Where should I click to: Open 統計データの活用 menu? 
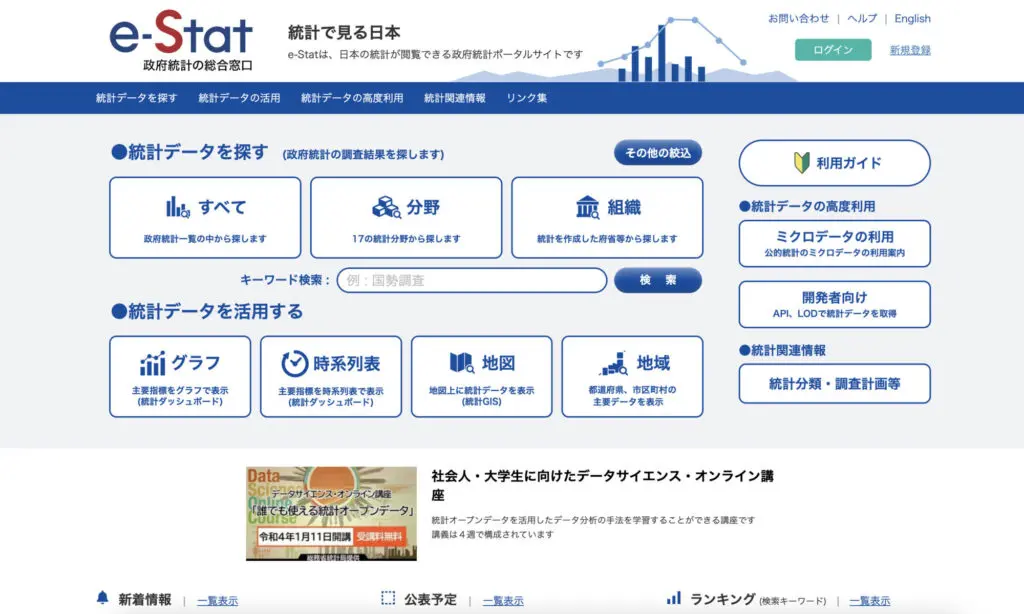pyautogui.click(x=239, y=98)
